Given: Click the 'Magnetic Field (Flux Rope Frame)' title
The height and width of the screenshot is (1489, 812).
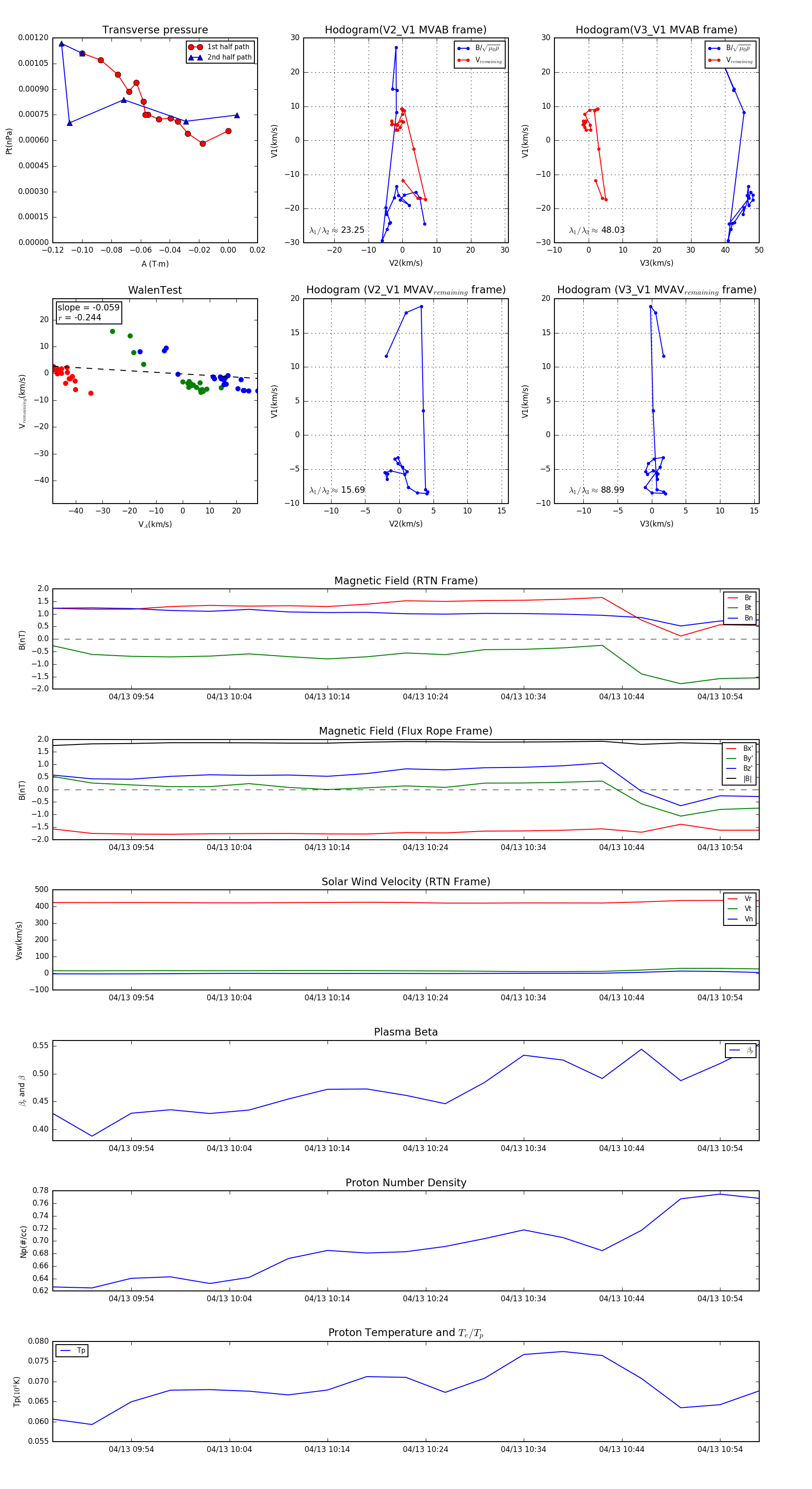Looking at the screenshot, I should [x=406, y=731].
